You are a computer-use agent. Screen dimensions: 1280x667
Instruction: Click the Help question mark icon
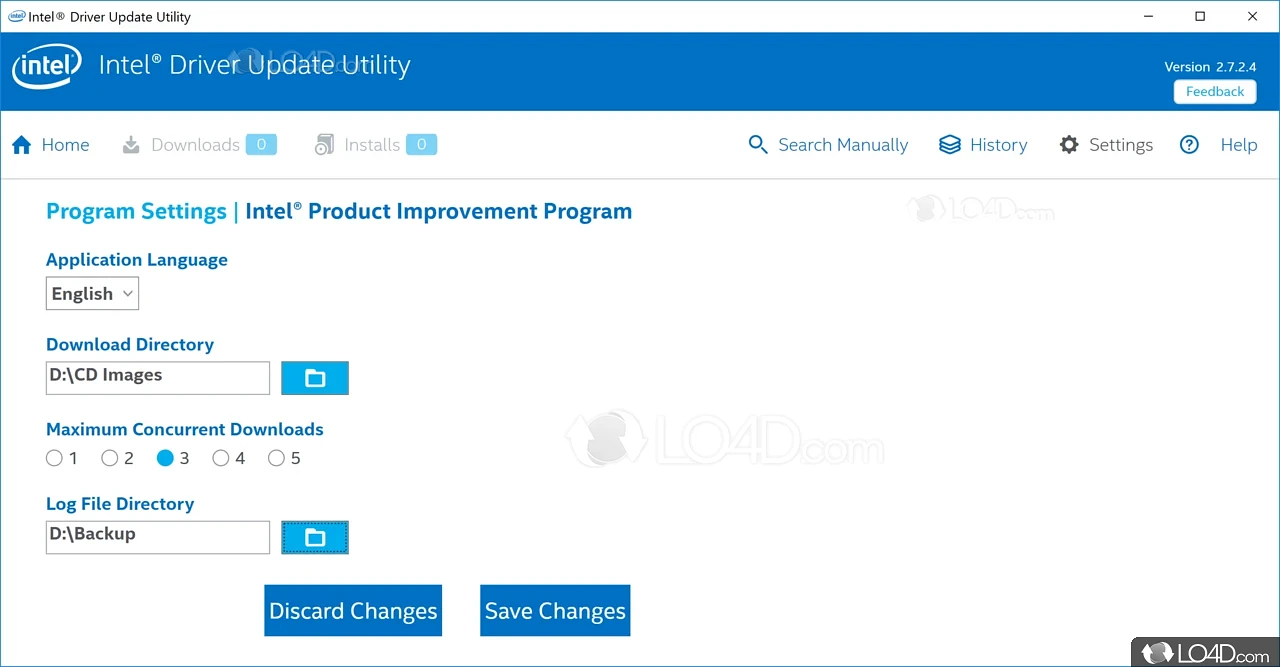pyautogui.click(x=1189, y=145)
